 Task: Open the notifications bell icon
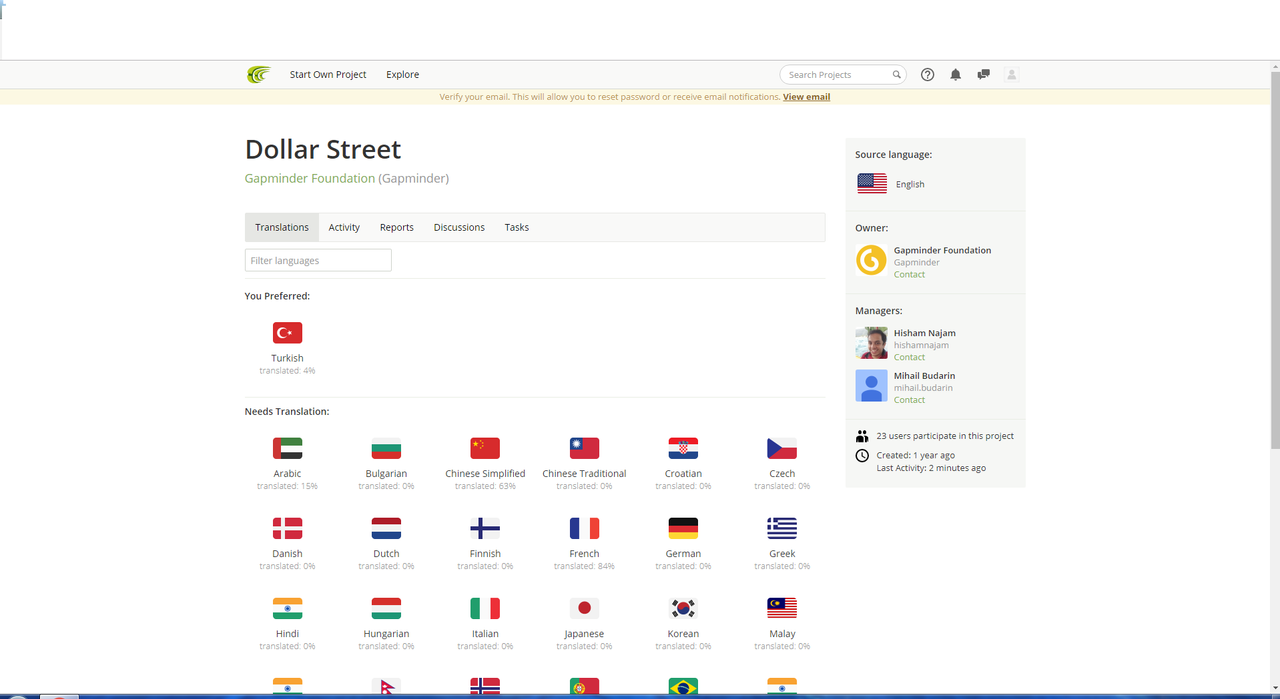(x=956, y=75)
